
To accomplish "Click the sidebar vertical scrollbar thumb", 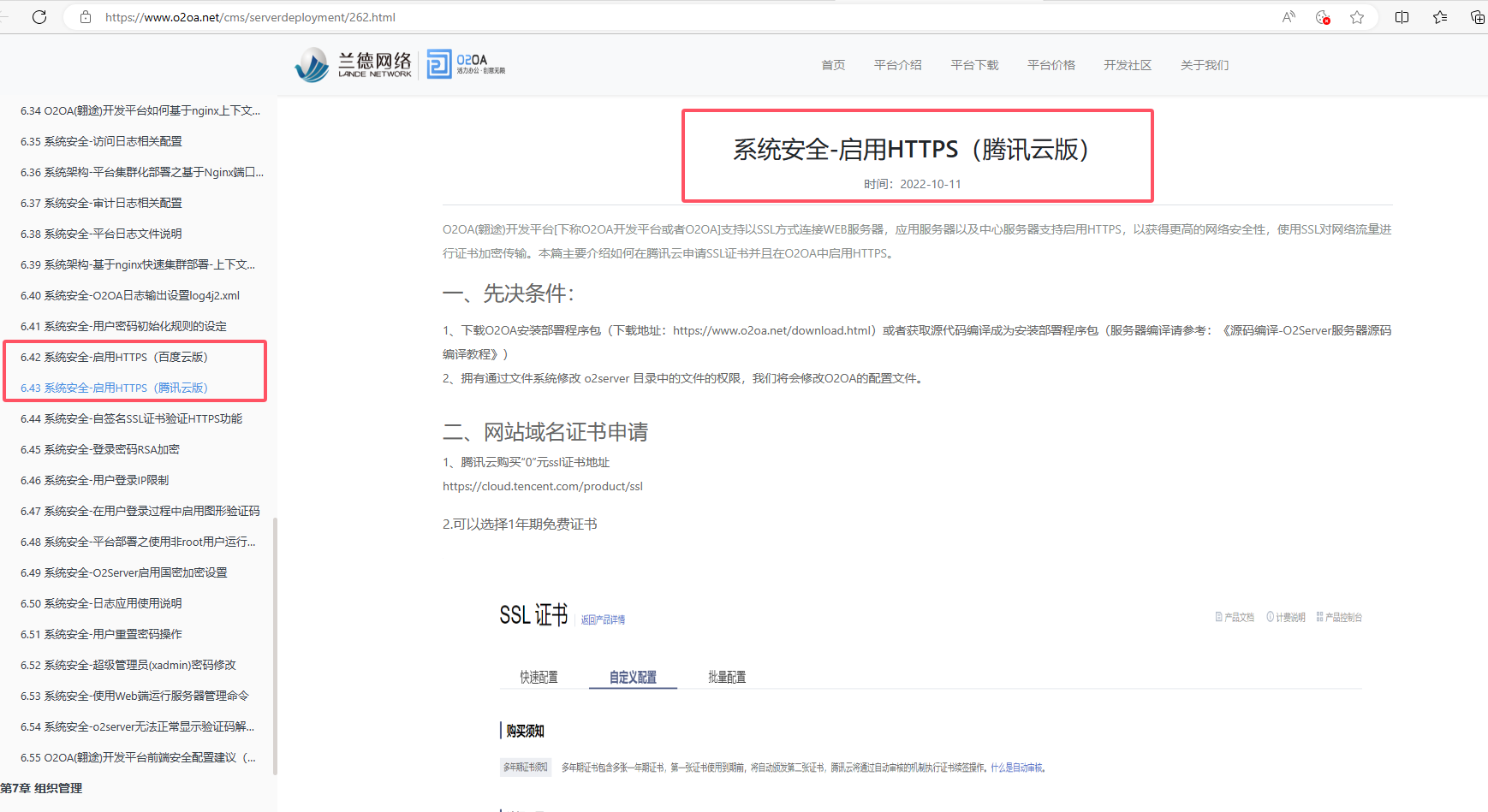I will (x=275, y=646).
